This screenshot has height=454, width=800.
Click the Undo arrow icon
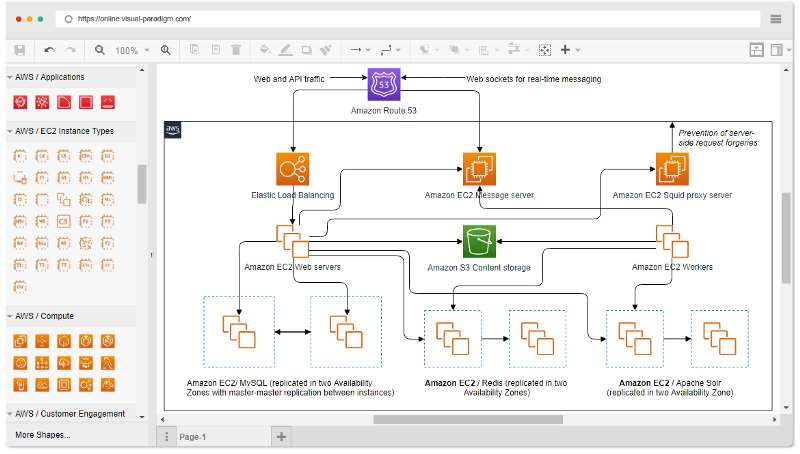point(49,50)
